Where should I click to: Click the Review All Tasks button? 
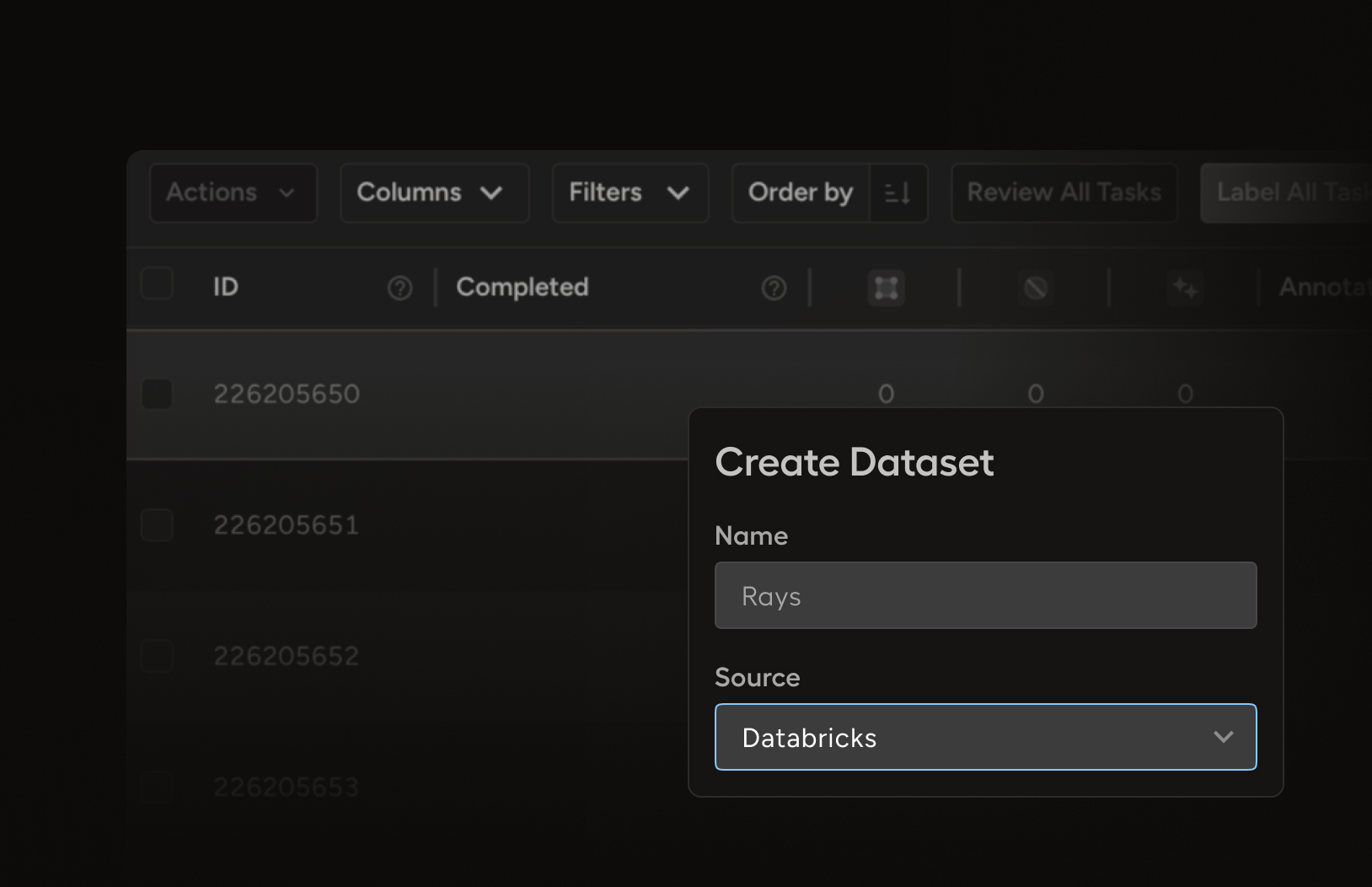coord(1064,193)
